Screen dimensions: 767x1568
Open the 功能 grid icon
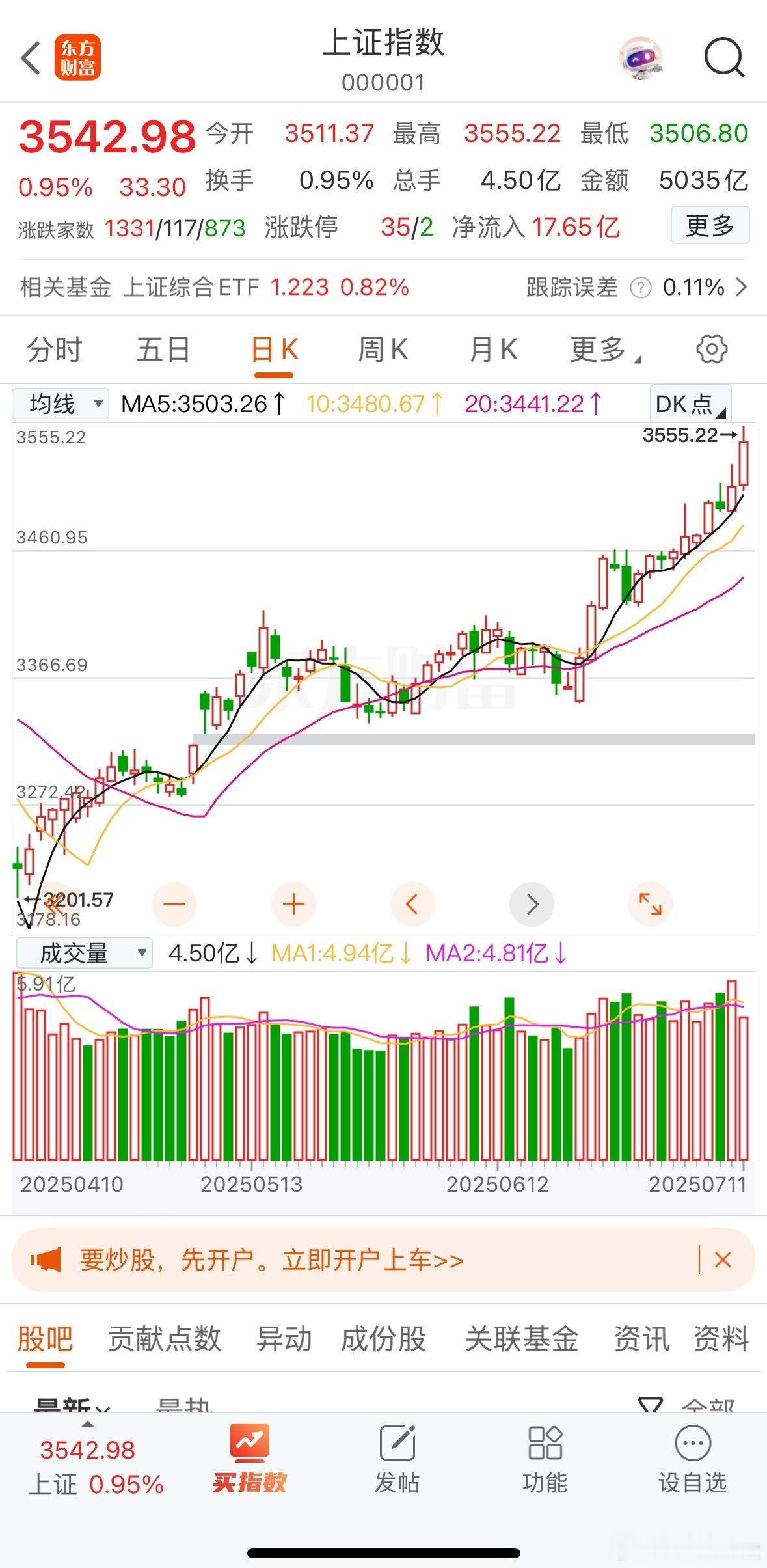coord(545,1442)
